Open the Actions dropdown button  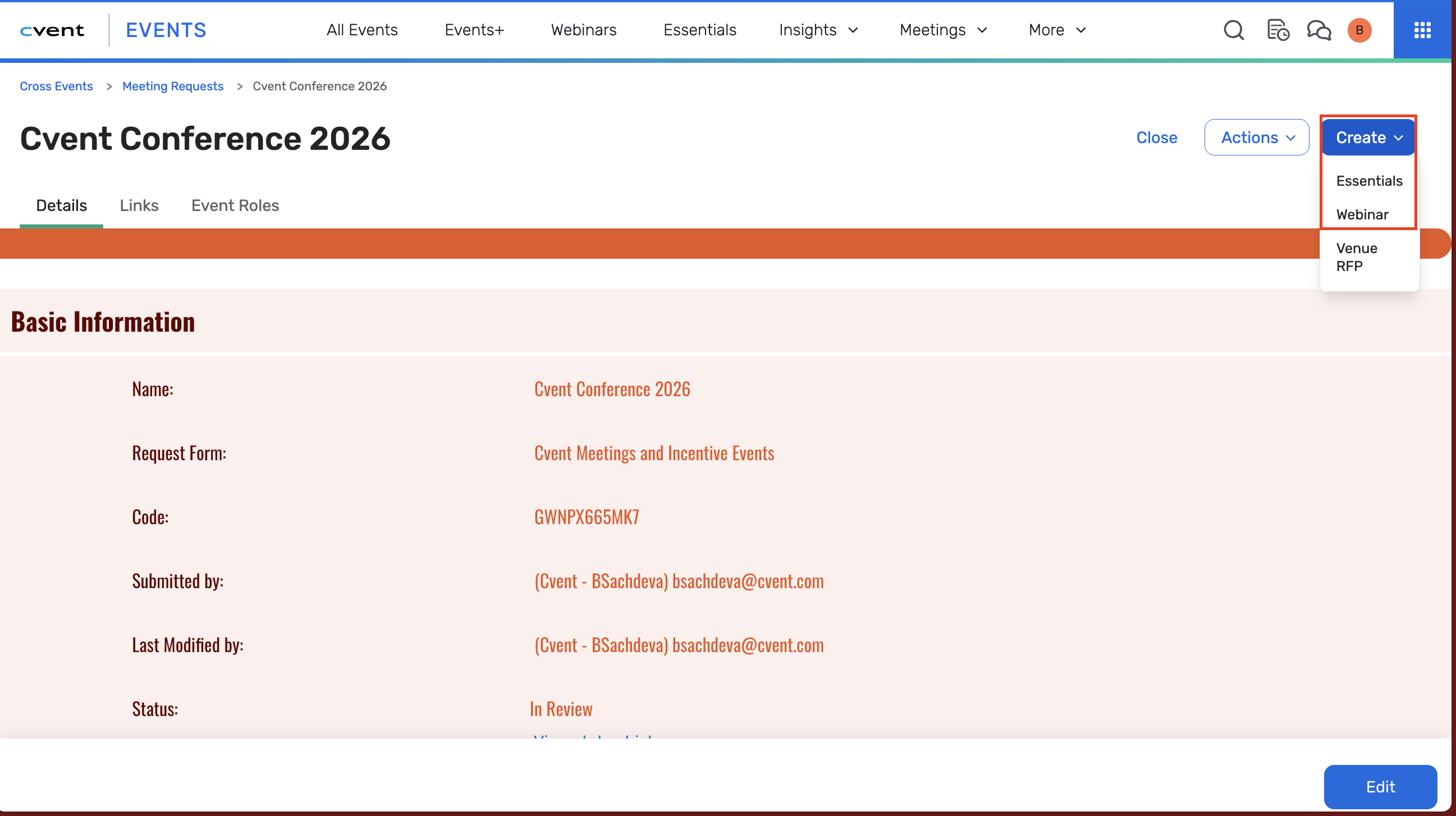pyautogui.click(x=1256, y=137)
